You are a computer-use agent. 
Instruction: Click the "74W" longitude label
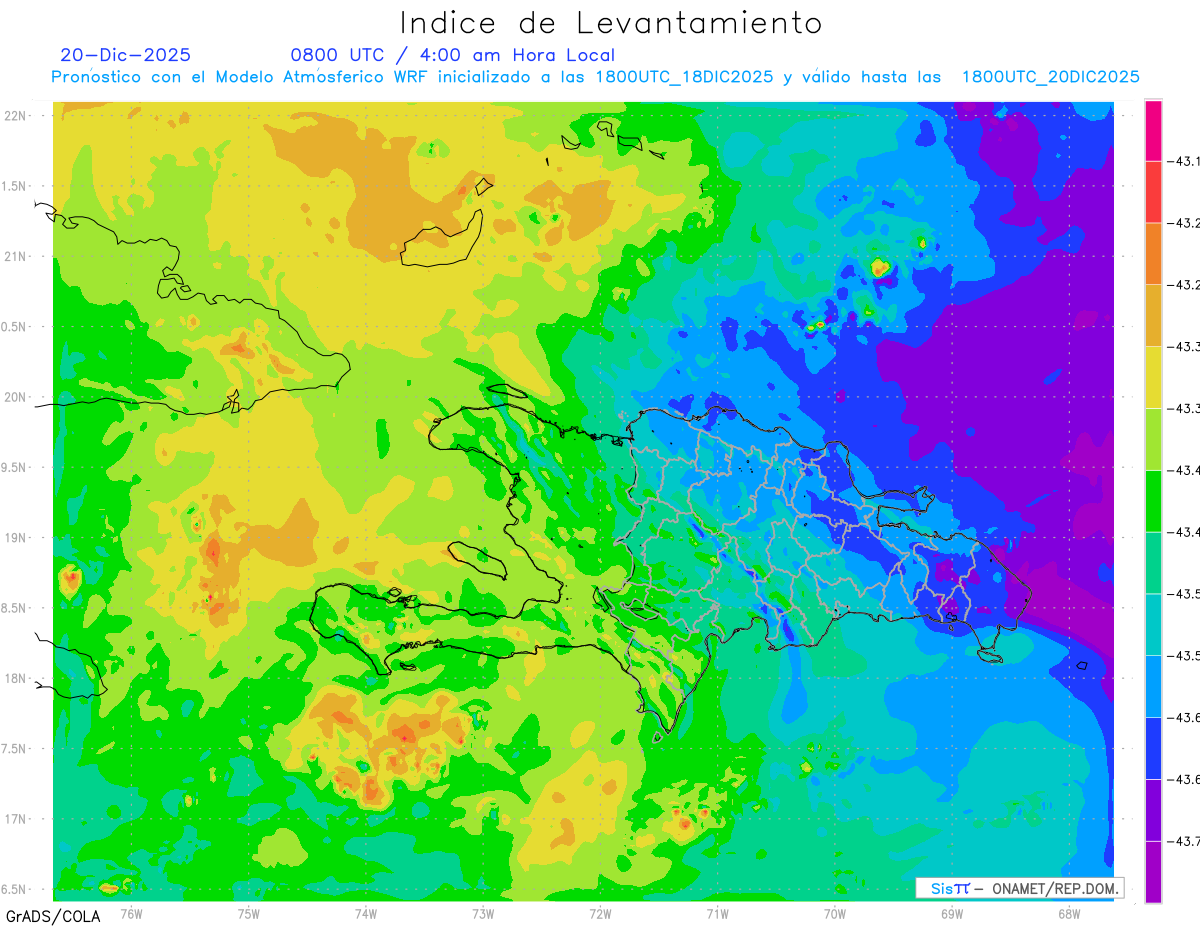point(366,913)
